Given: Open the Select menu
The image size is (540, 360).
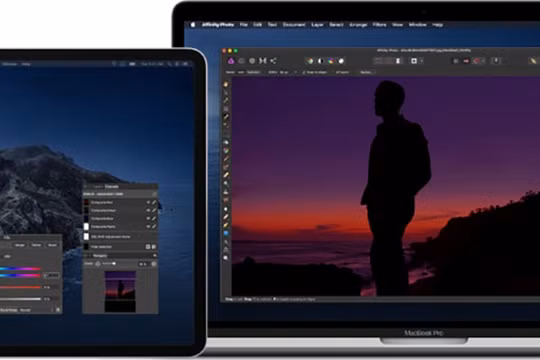Looking at the screenshot, I should (336, 25).
